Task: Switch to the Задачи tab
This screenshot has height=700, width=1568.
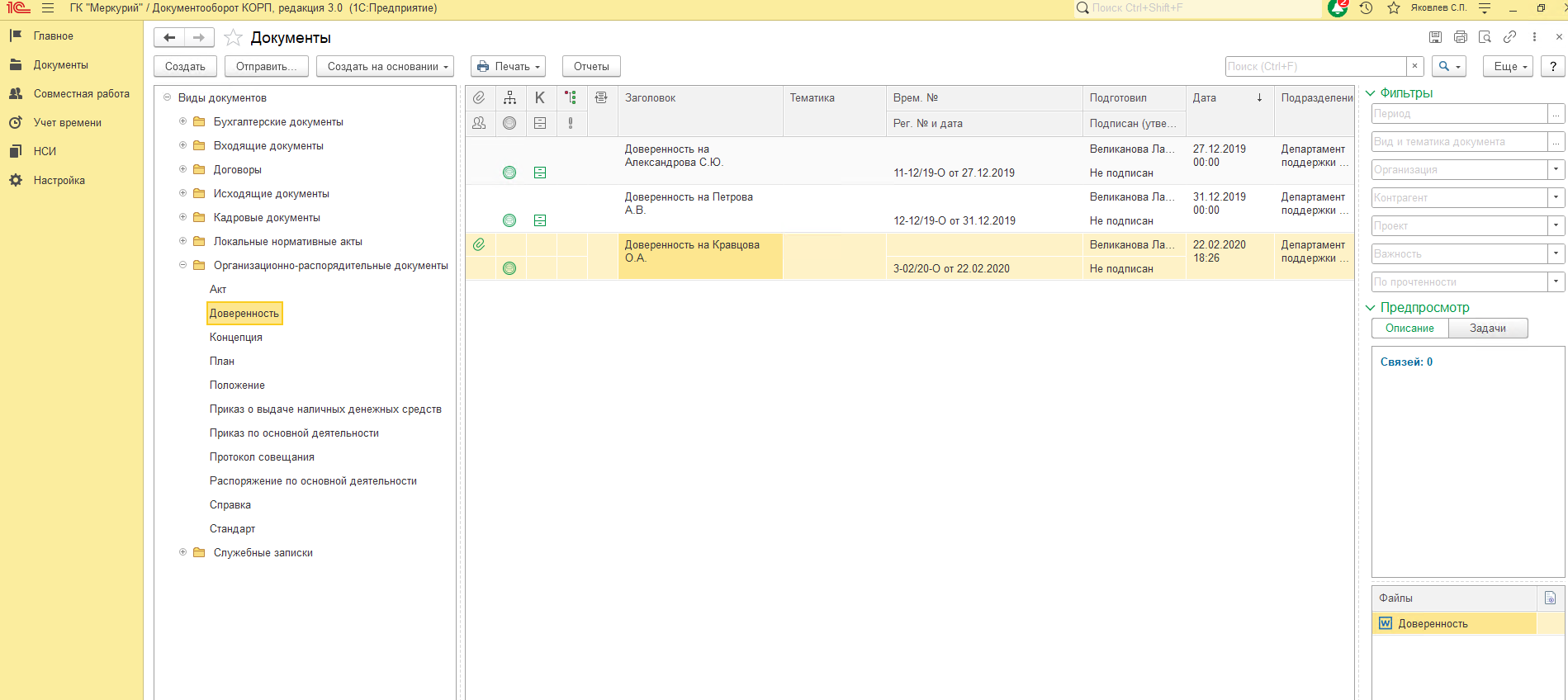Action: (1487, 329)
